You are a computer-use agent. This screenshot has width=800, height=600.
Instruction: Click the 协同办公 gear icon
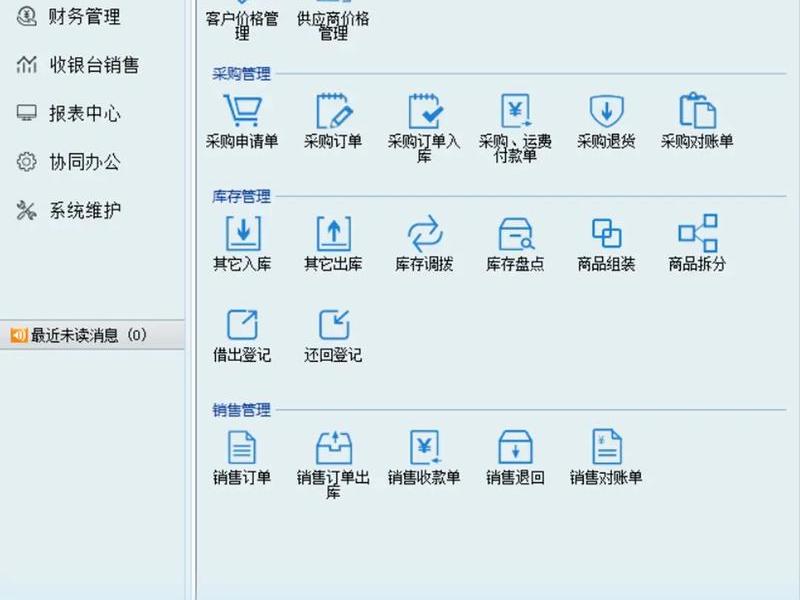27,162
